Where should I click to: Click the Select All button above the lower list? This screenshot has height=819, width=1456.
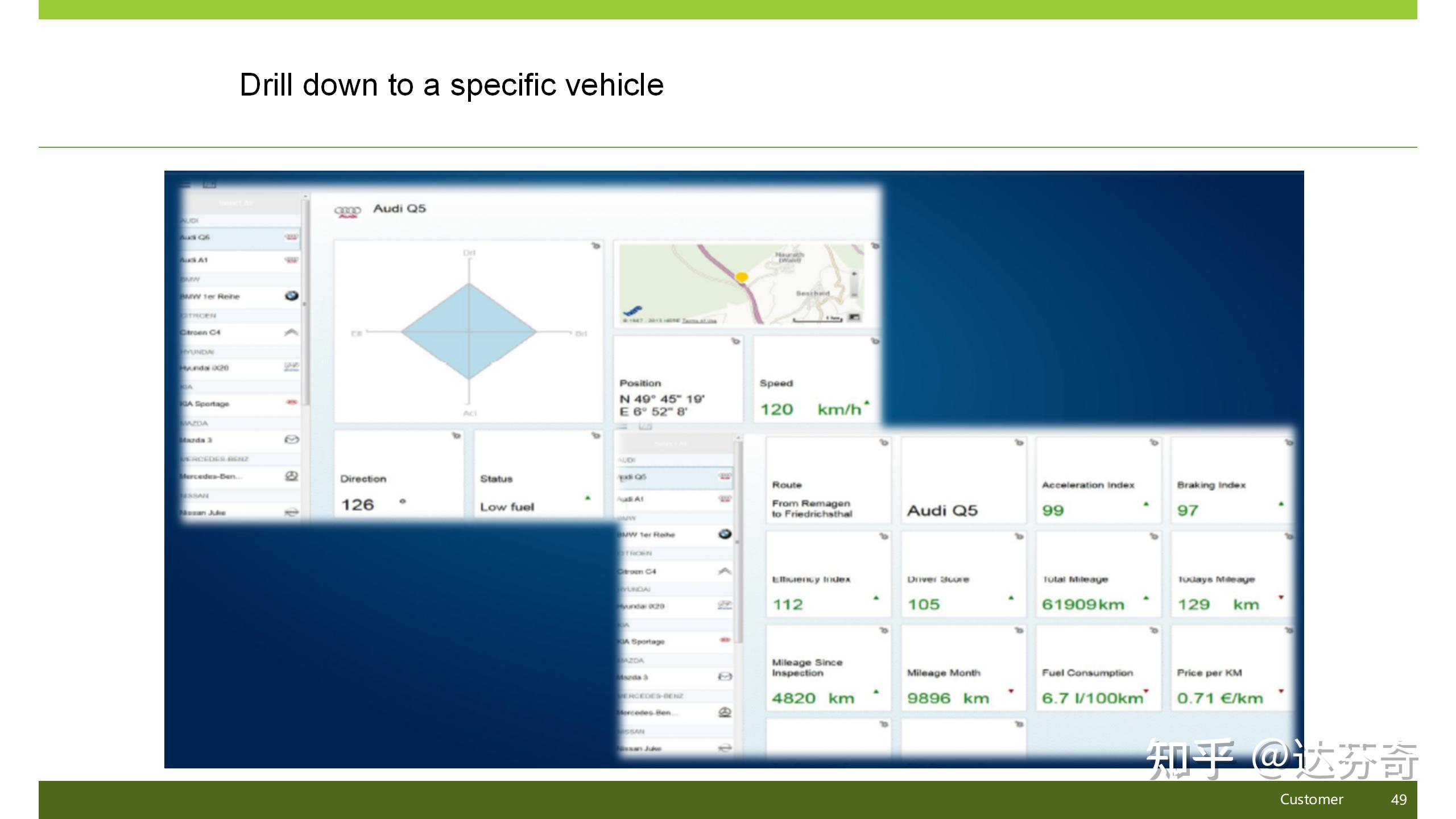[675, 444]
